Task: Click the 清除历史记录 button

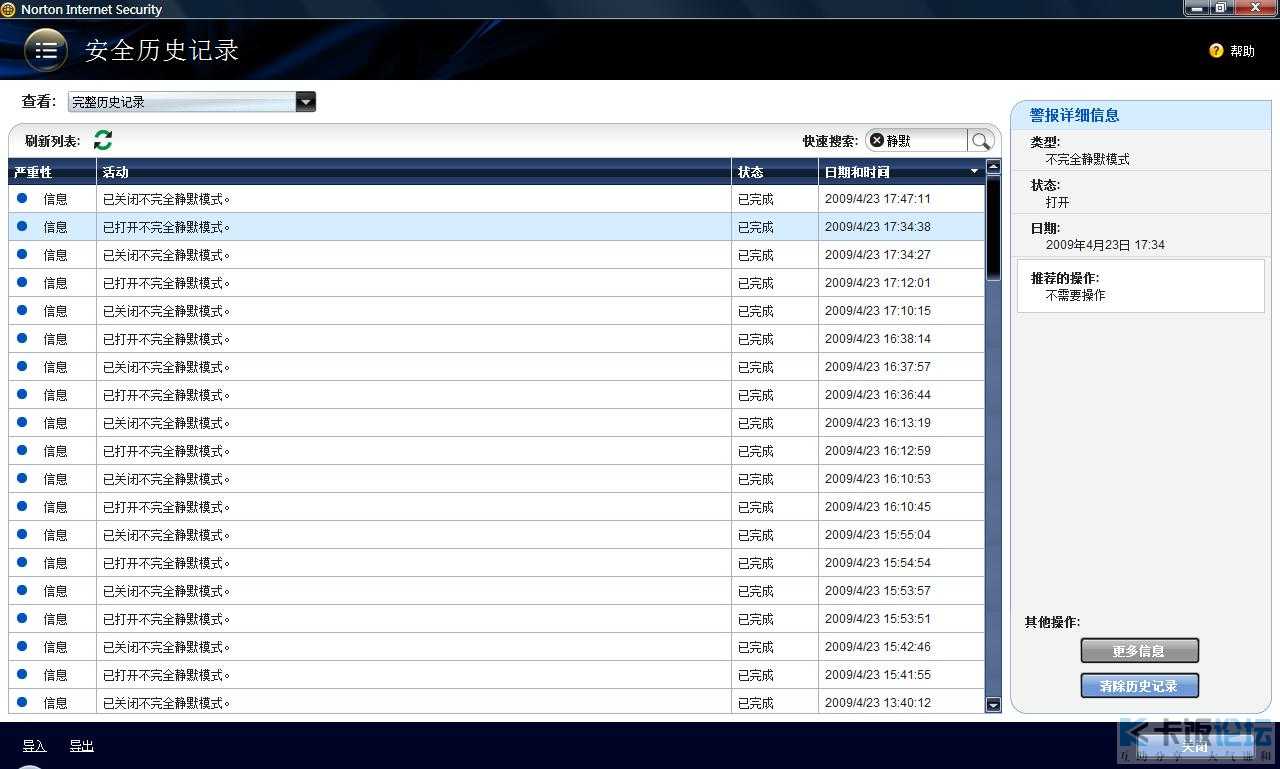Action: [x=1139, y=686]
